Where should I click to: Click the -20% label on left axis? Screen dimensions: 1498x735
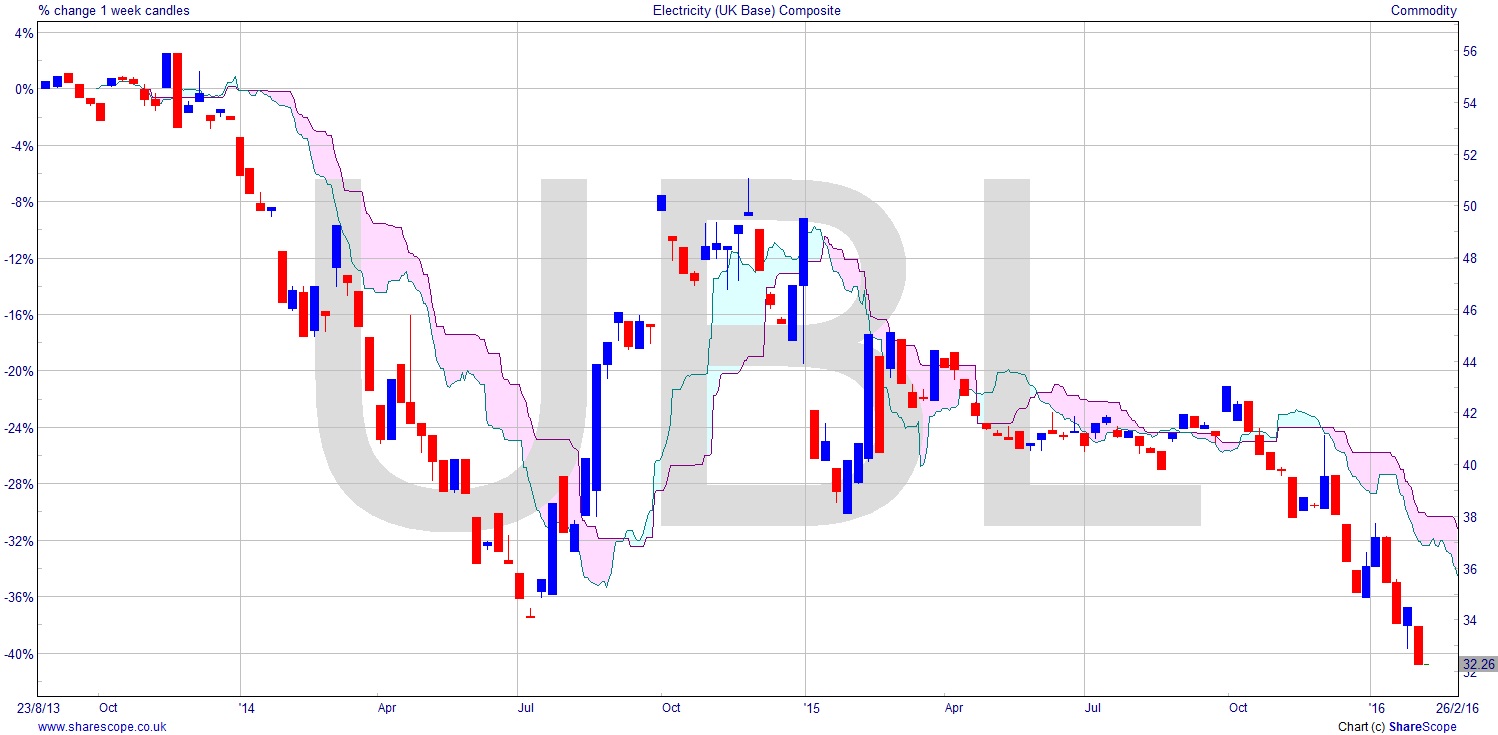tap(19, 371)
